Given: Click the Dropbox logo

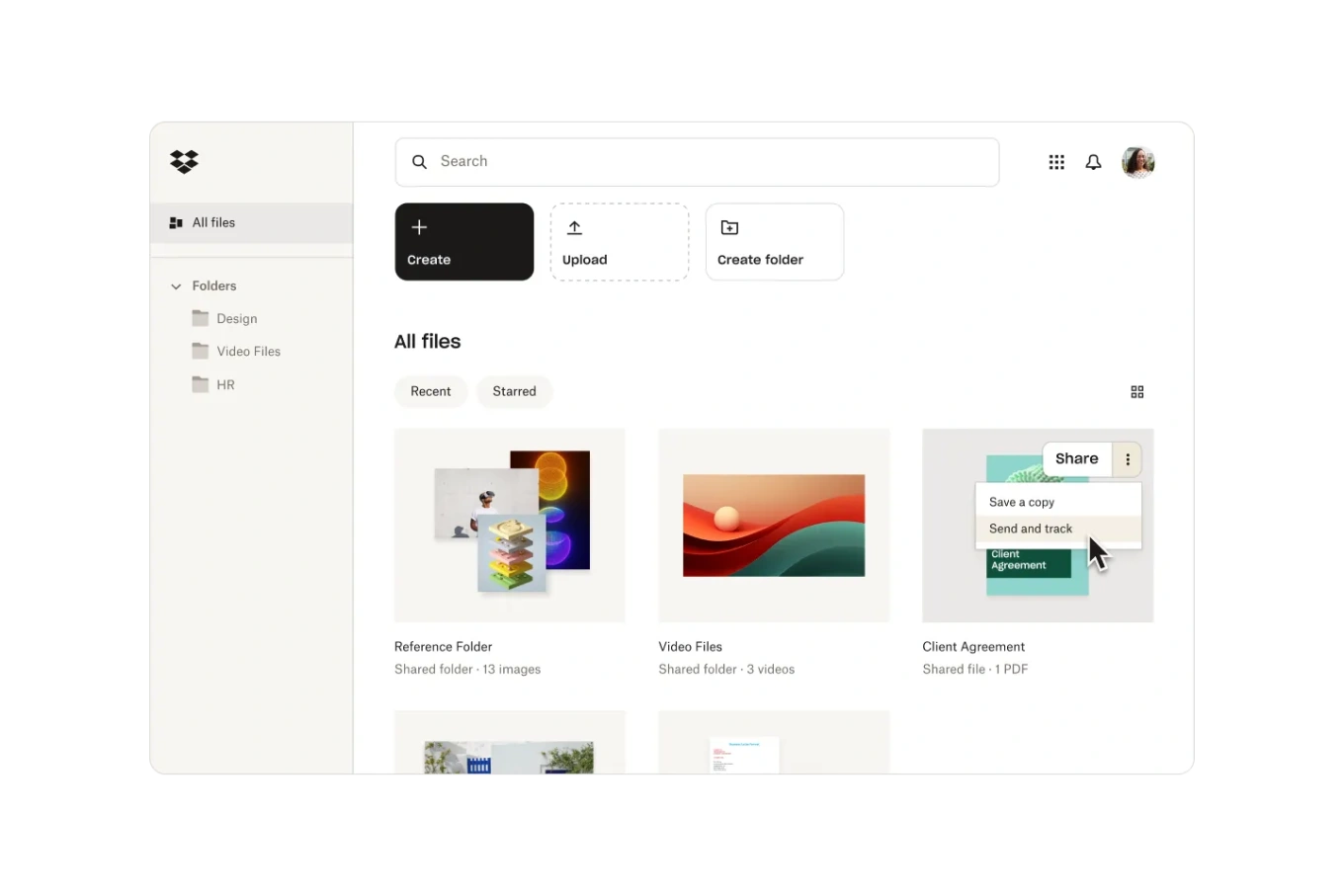Looking at the screenshot, I should 184,161.
